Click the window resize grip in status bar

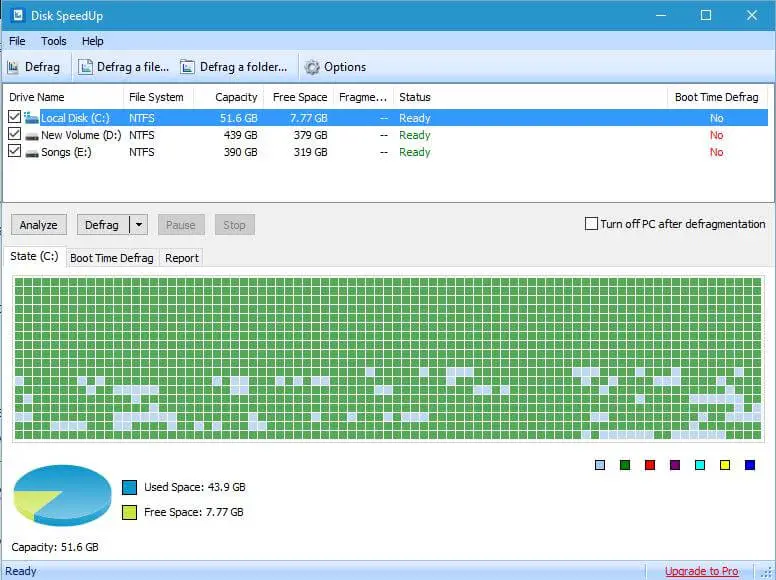coord(767,572)
